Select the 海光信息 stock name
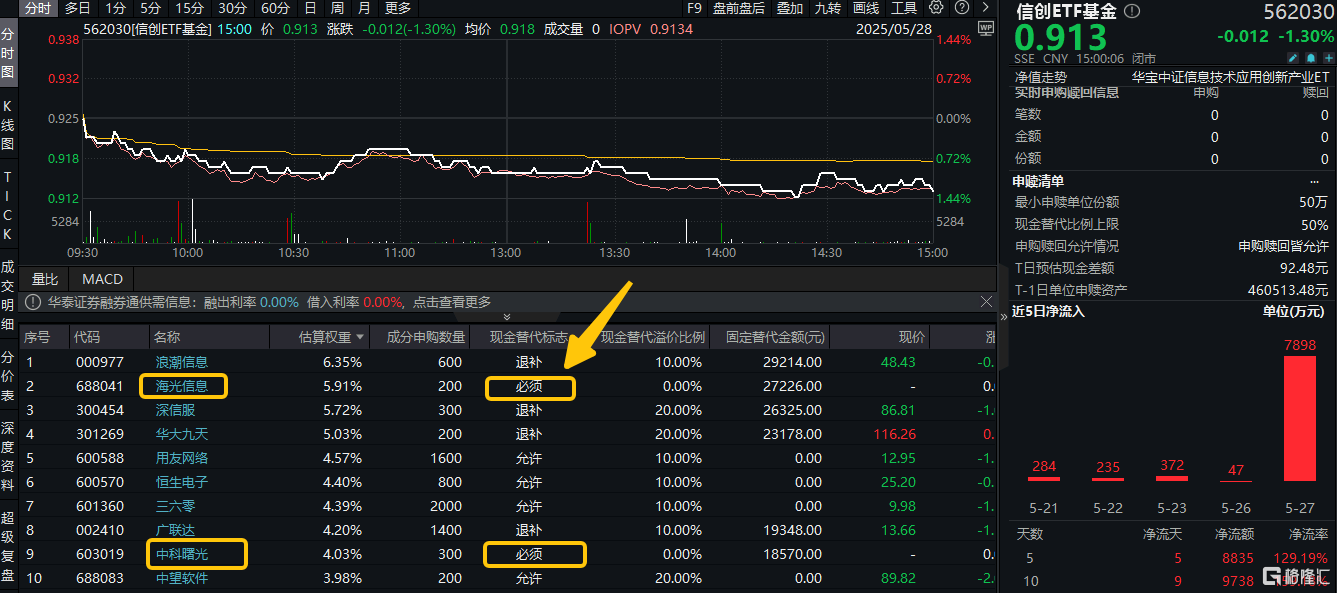The image size is (1337, 593). pos(182,386)
